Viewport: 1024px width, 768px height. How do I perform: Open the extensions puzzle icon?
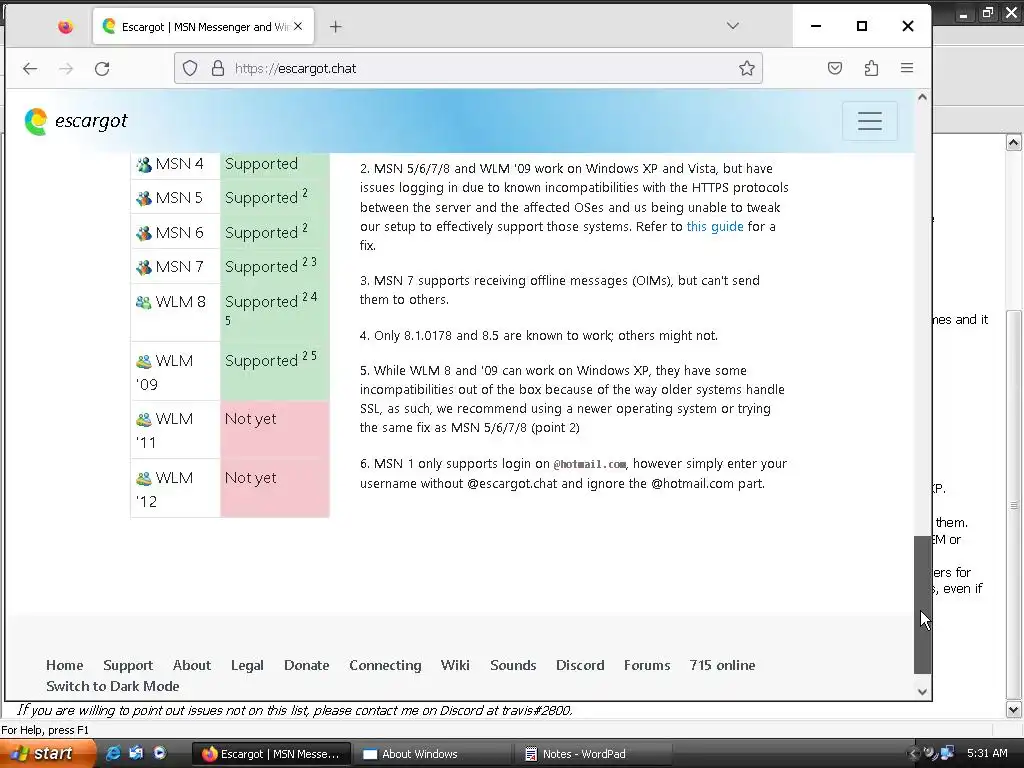(x=871, y=68)
